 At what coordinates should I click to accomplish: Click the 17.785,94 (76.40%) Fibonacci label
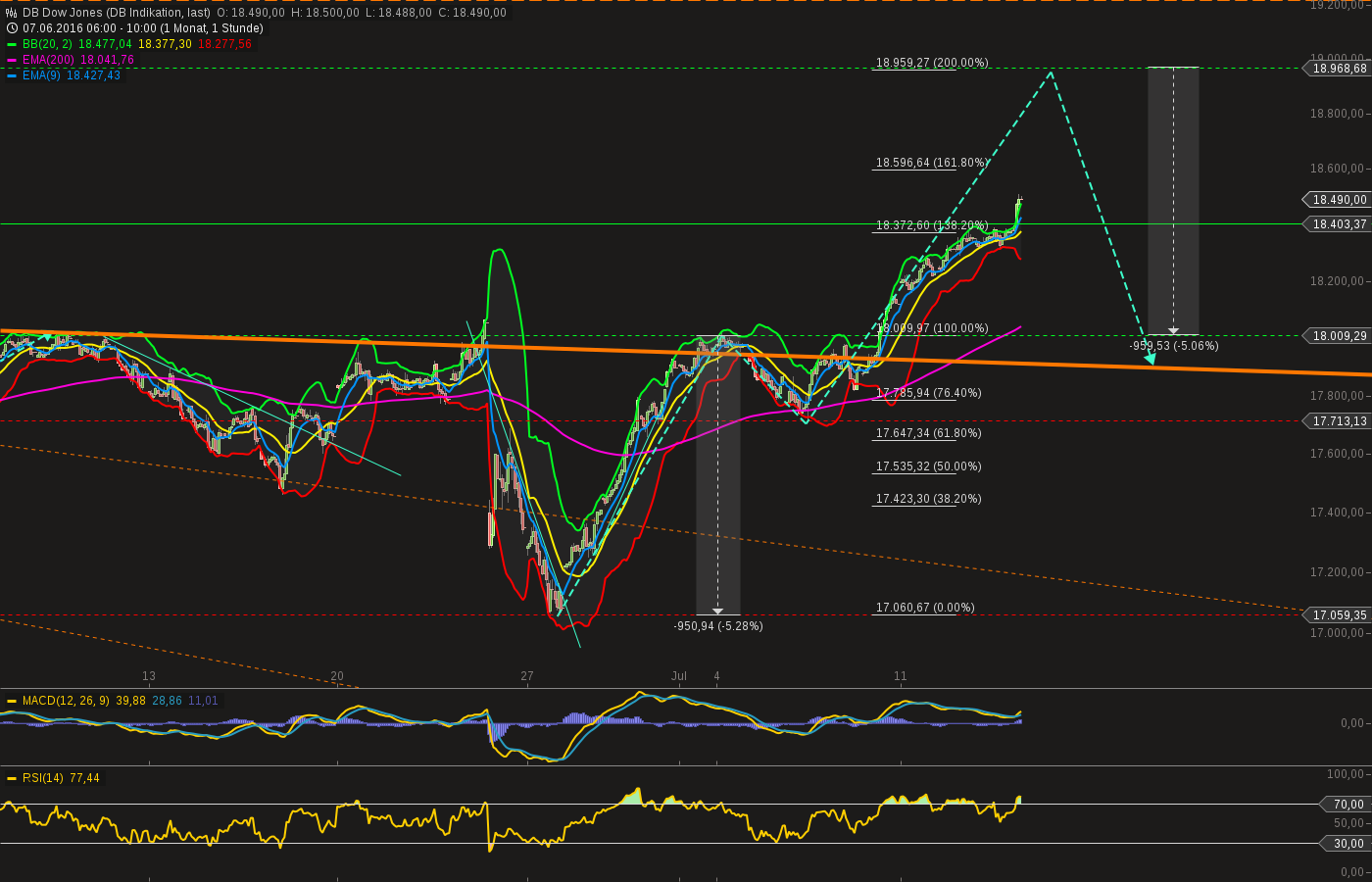(929, 393)
